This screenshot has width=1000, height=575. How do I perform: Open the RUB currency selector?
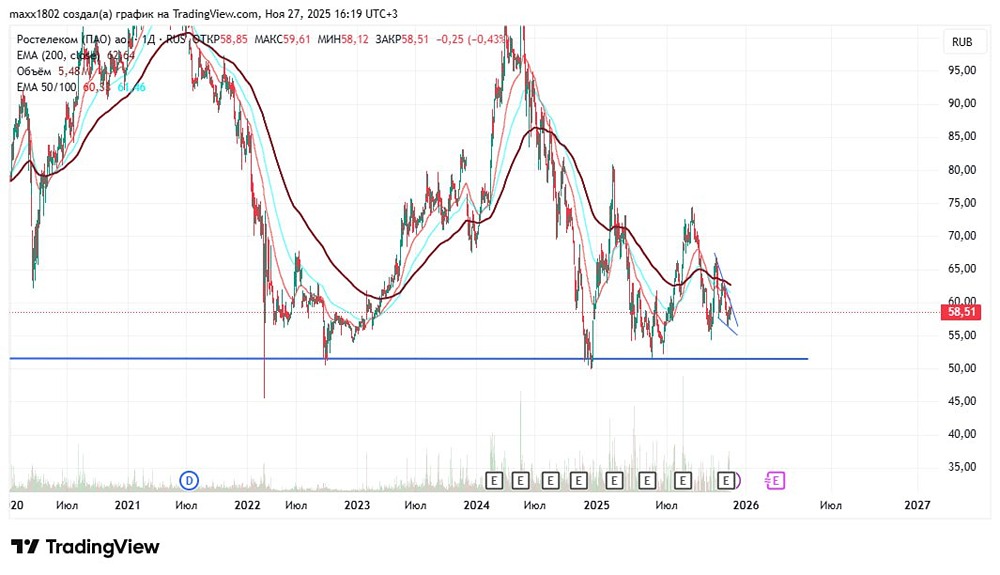pyautogui.click(x=962, y=42)
